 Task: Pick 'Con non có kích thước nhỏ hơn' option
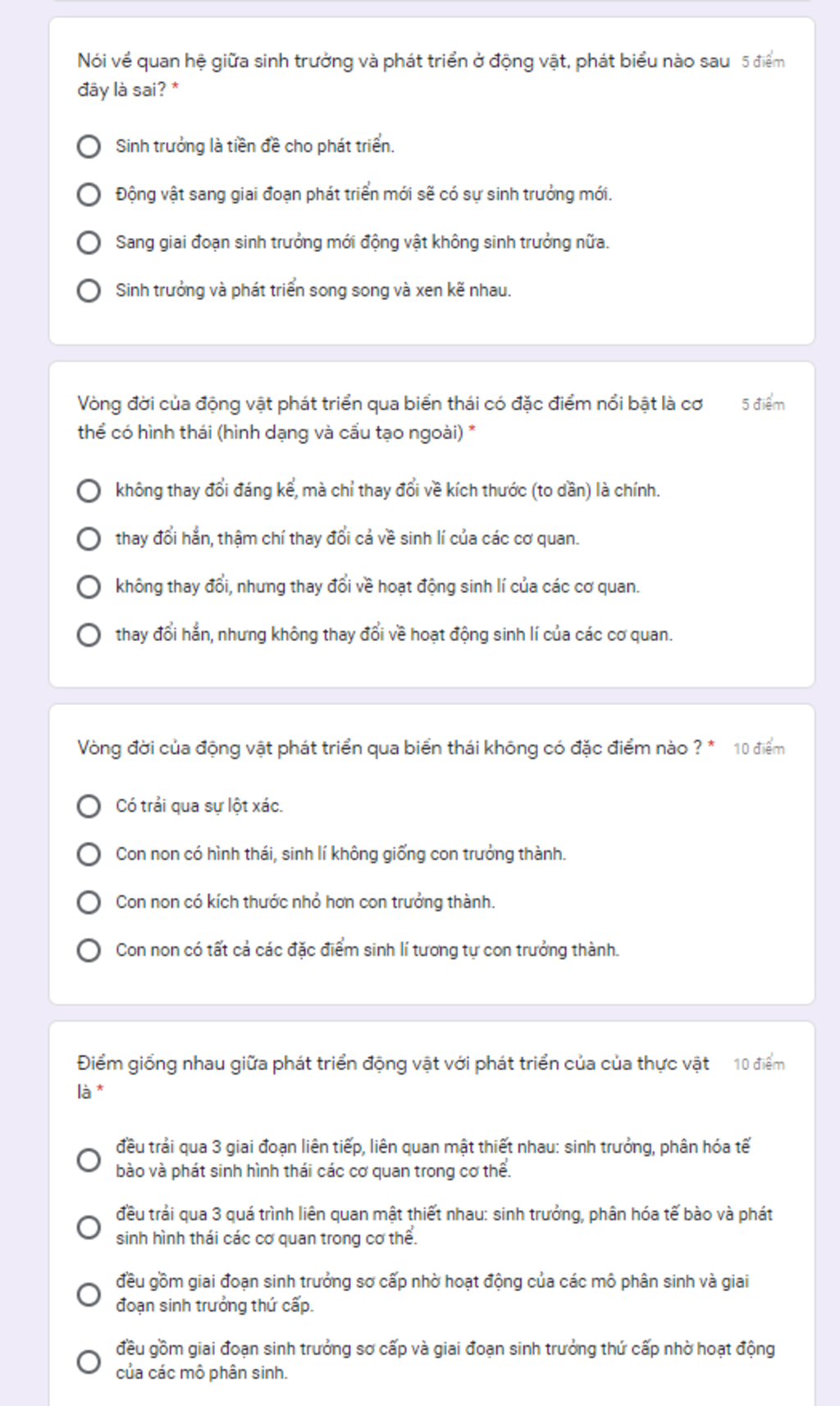(x=89, y=902)
